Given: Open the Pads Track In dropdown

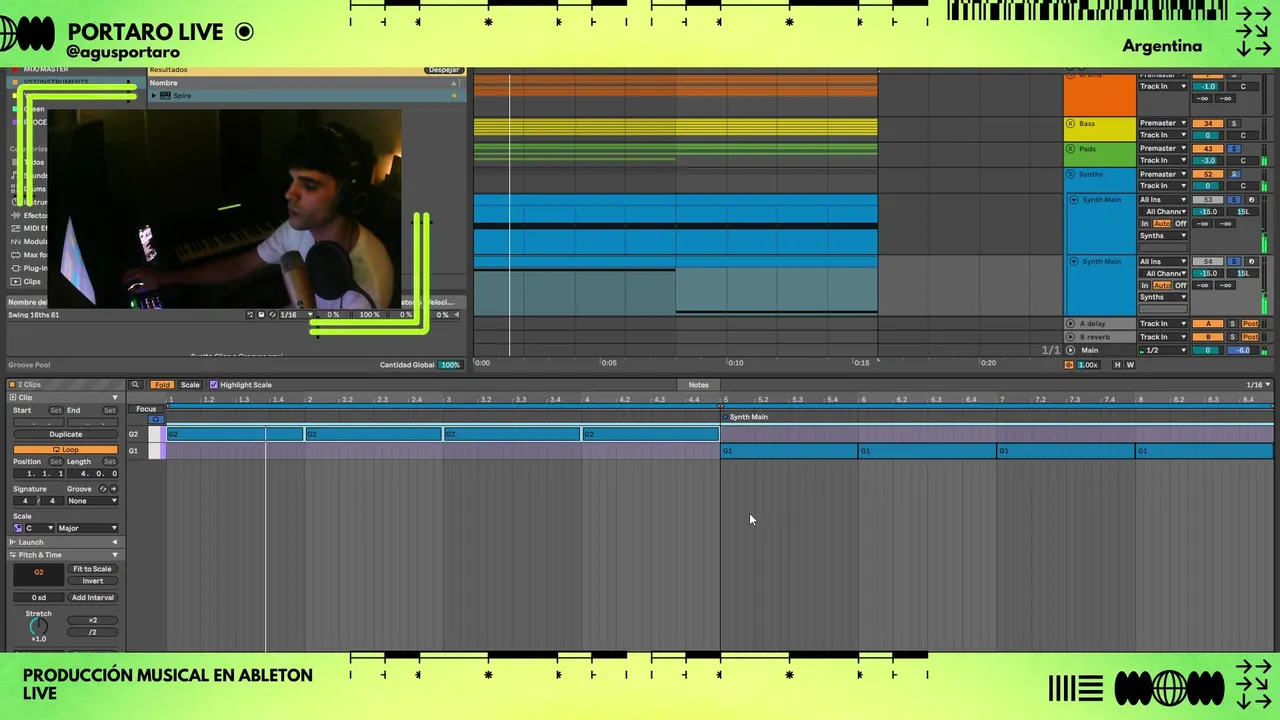Looking at the screenshot, I should [x=1163, y=161].
